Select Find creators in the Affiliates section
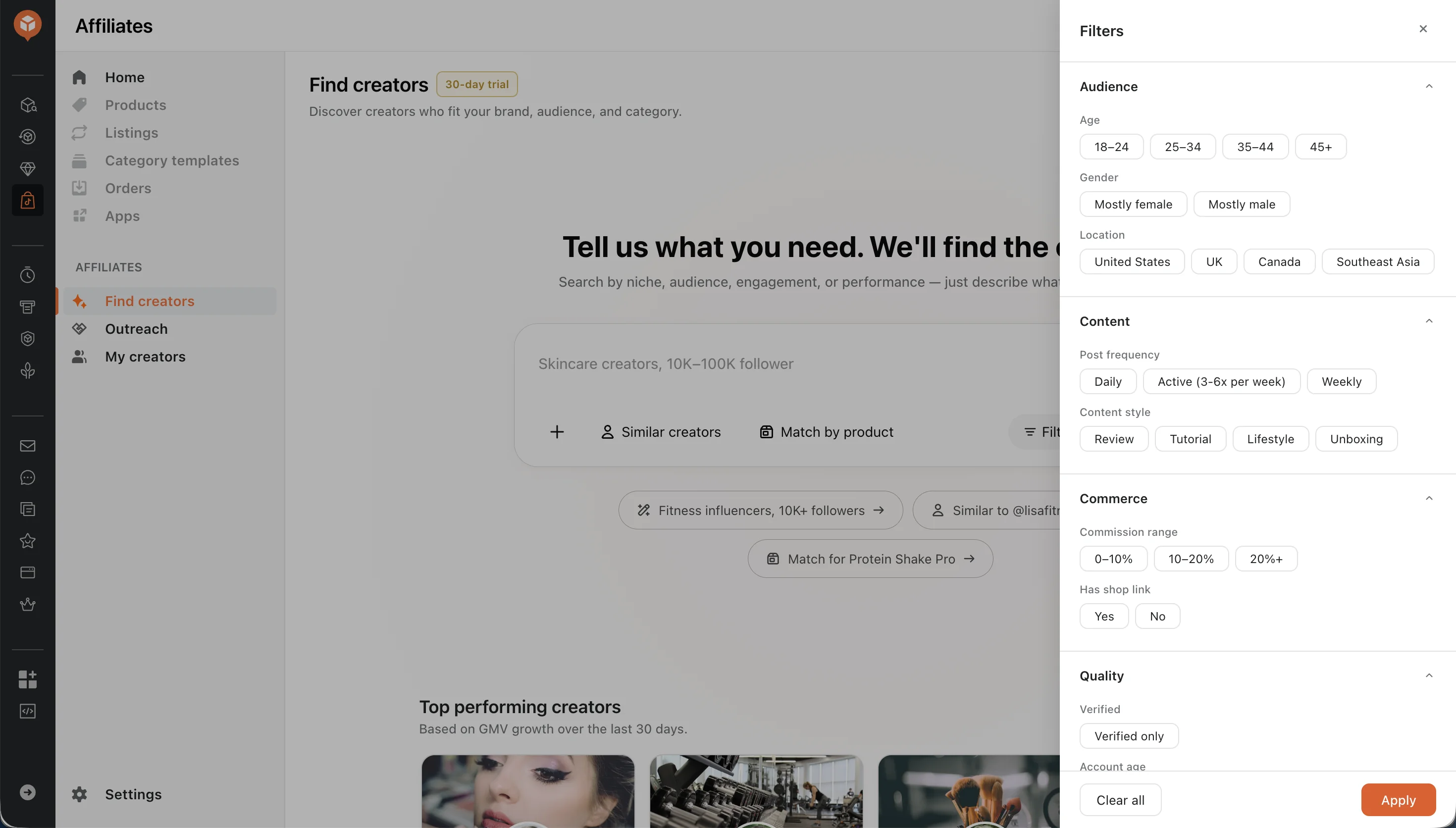This screenshot has height=828, width=1456. coord(169,302)
